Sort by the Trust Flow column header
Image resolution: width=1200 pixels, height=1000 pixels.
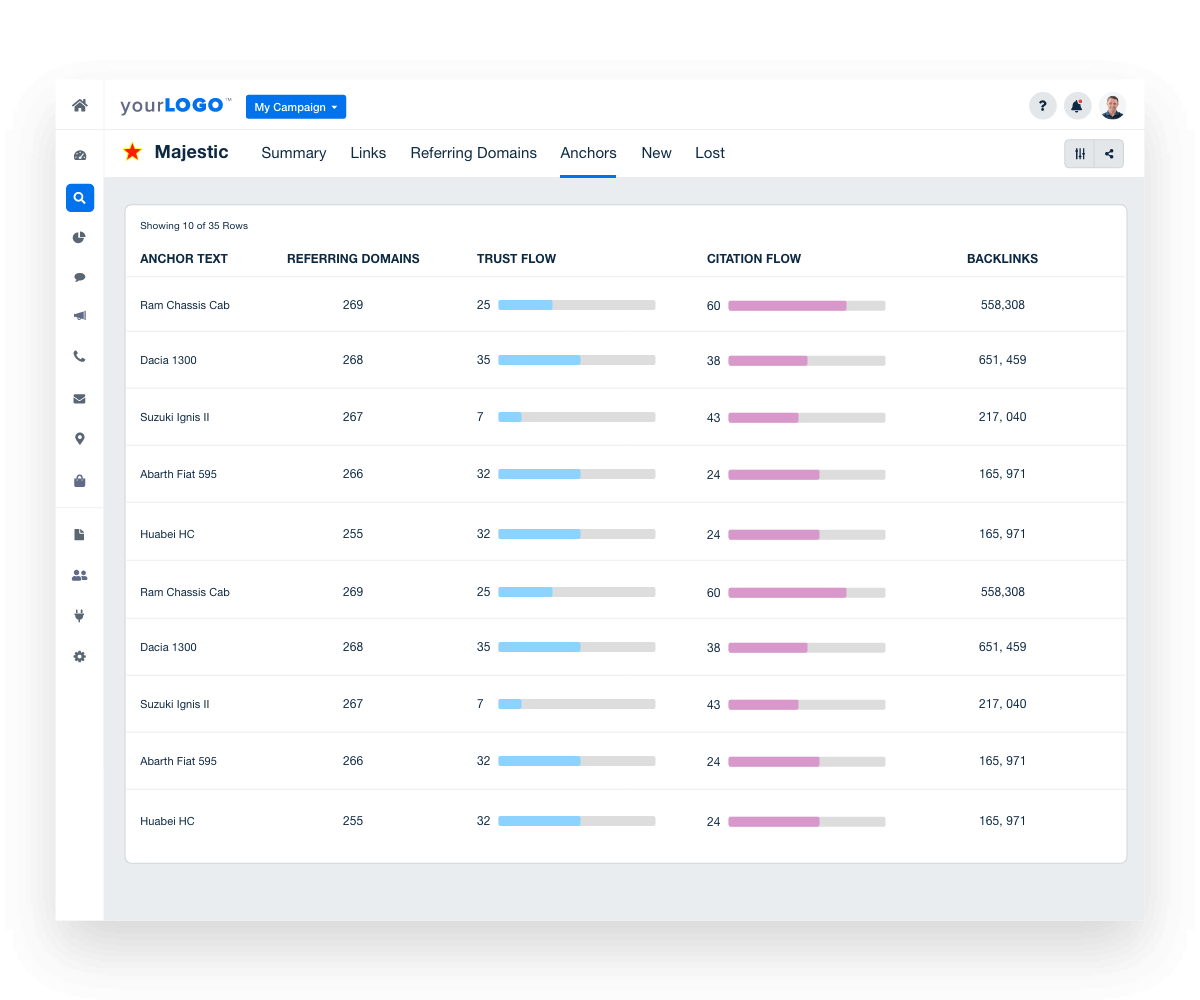(x=516, y=258)
